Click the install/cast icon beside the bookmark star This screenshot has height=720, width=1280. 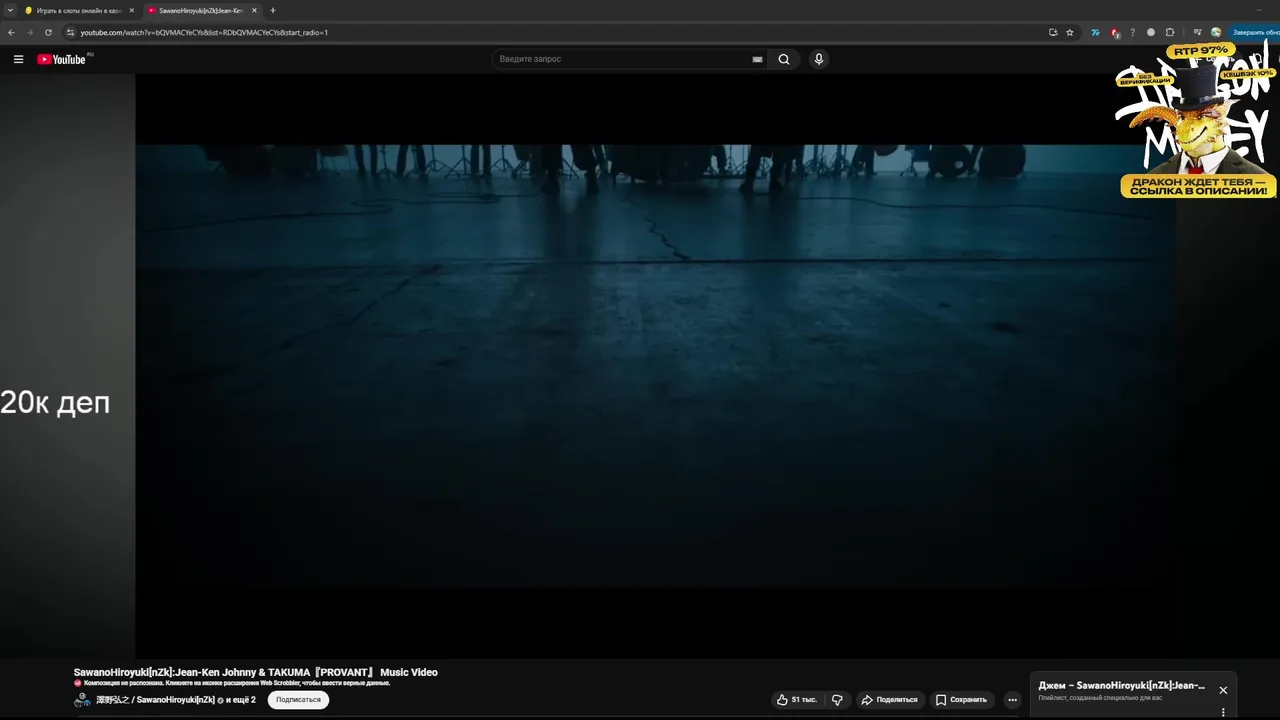(1053, 32)
